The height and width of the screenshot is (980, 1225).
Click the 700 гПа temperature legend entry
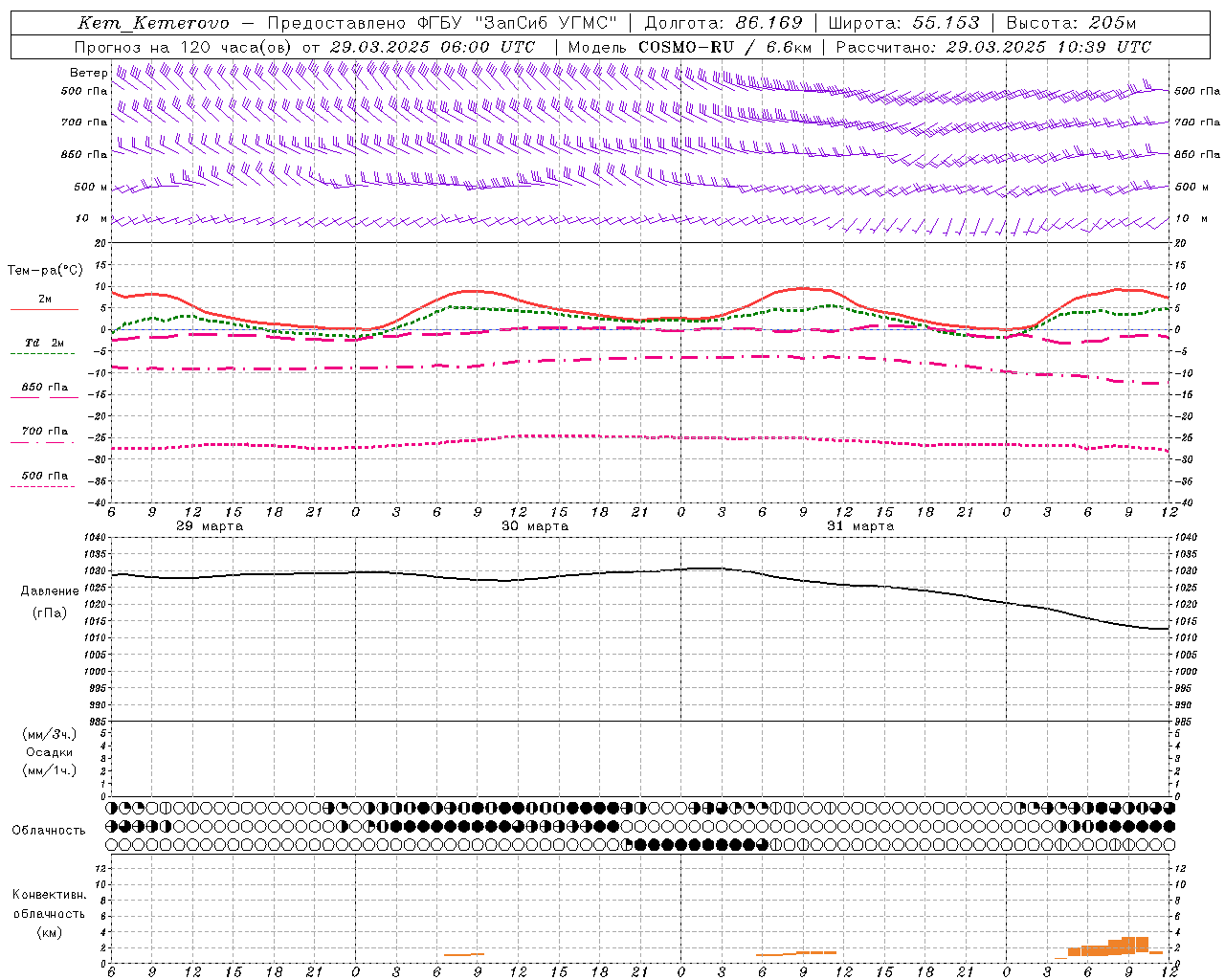pos(44,432)
